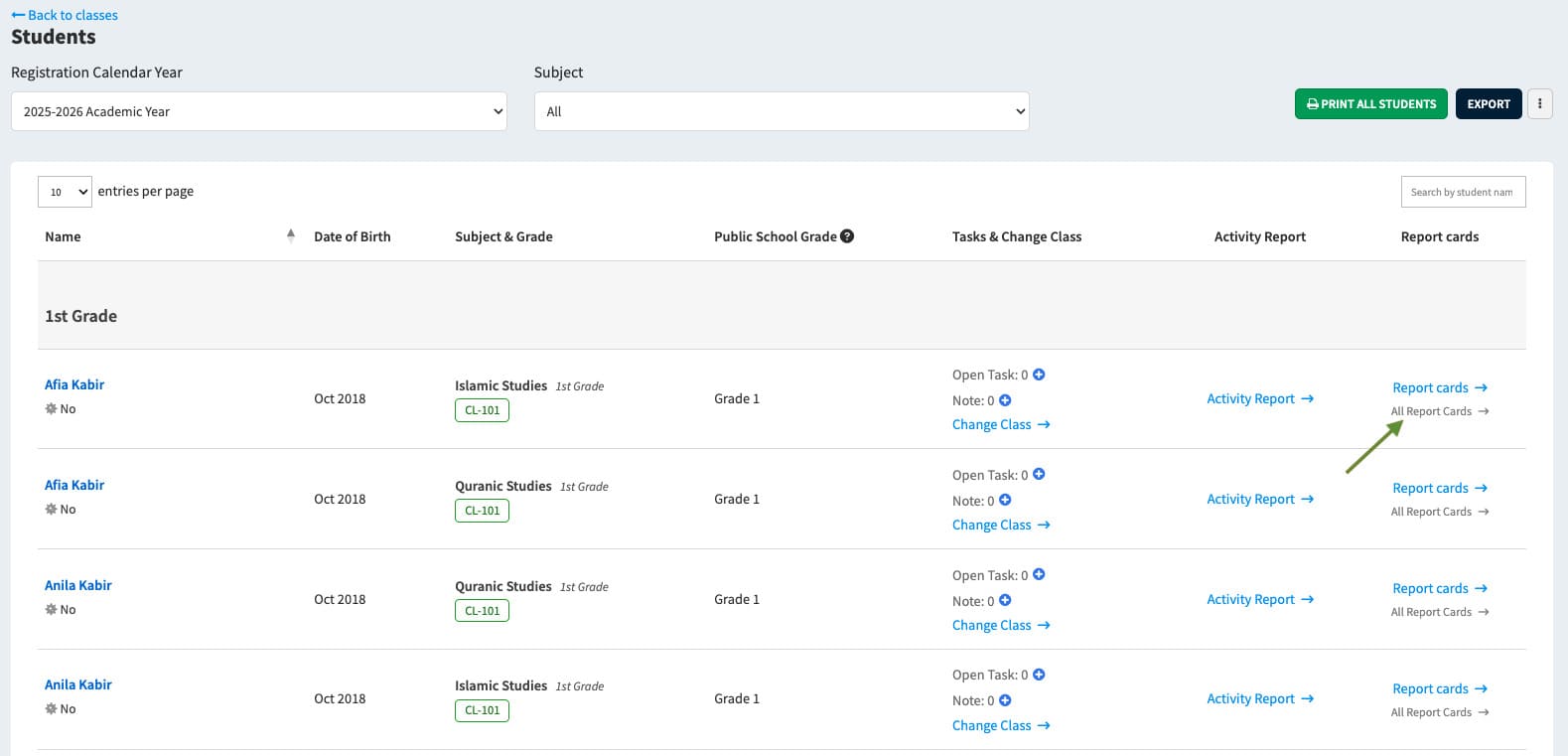Add note plus icon for Afia Kabir Islamic Studies

pos(1005,400)
